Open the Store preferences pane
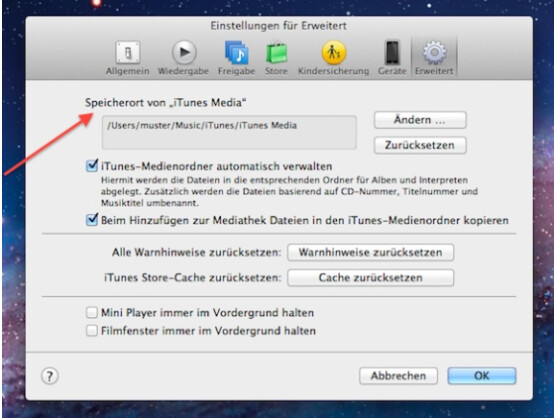Screen dimensions: 557x418 (276, 58)
